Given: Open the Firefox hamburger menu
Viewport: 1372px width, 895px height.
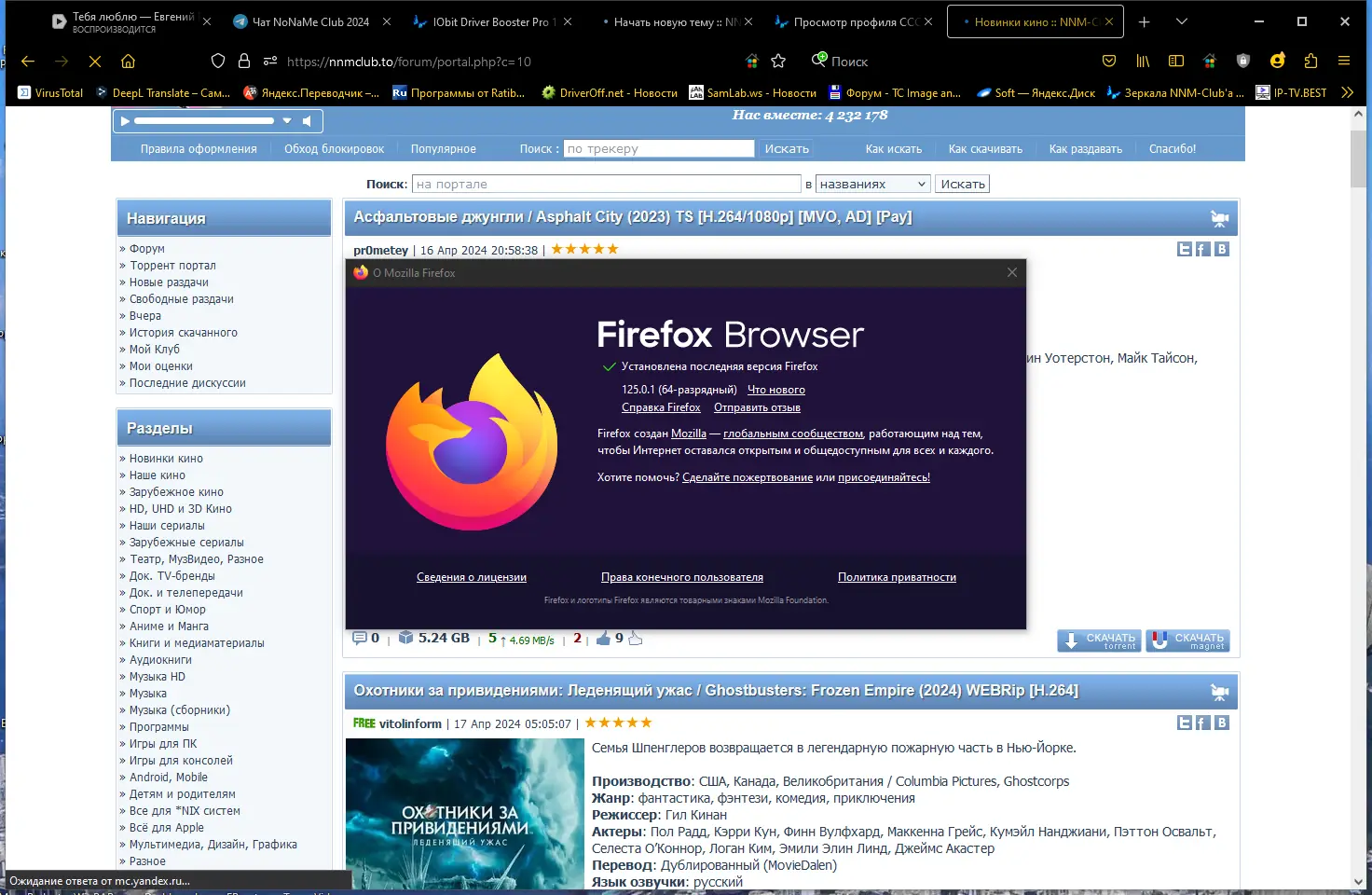Looking at the screenshot, I should [1344, 62].
